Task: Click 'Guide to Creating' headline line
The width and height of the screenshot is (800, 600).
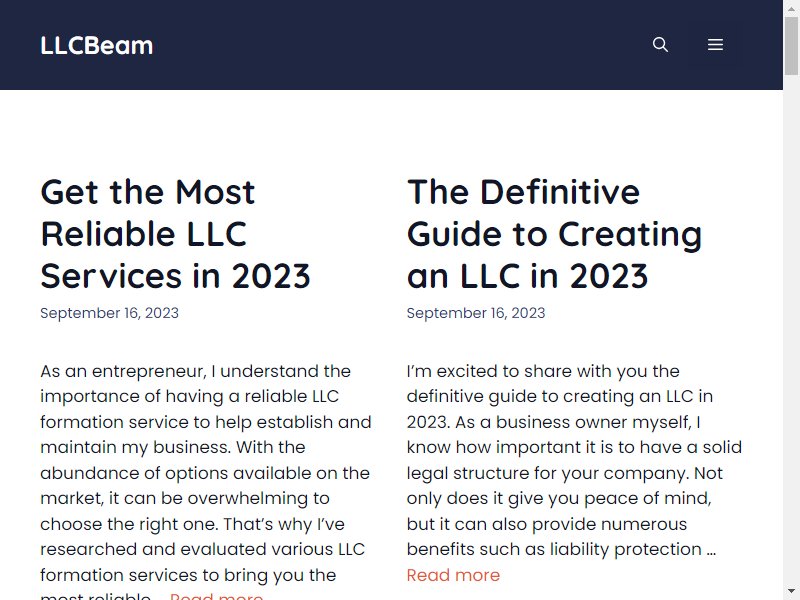Action: pyautogui.click(x=554, y=235)
